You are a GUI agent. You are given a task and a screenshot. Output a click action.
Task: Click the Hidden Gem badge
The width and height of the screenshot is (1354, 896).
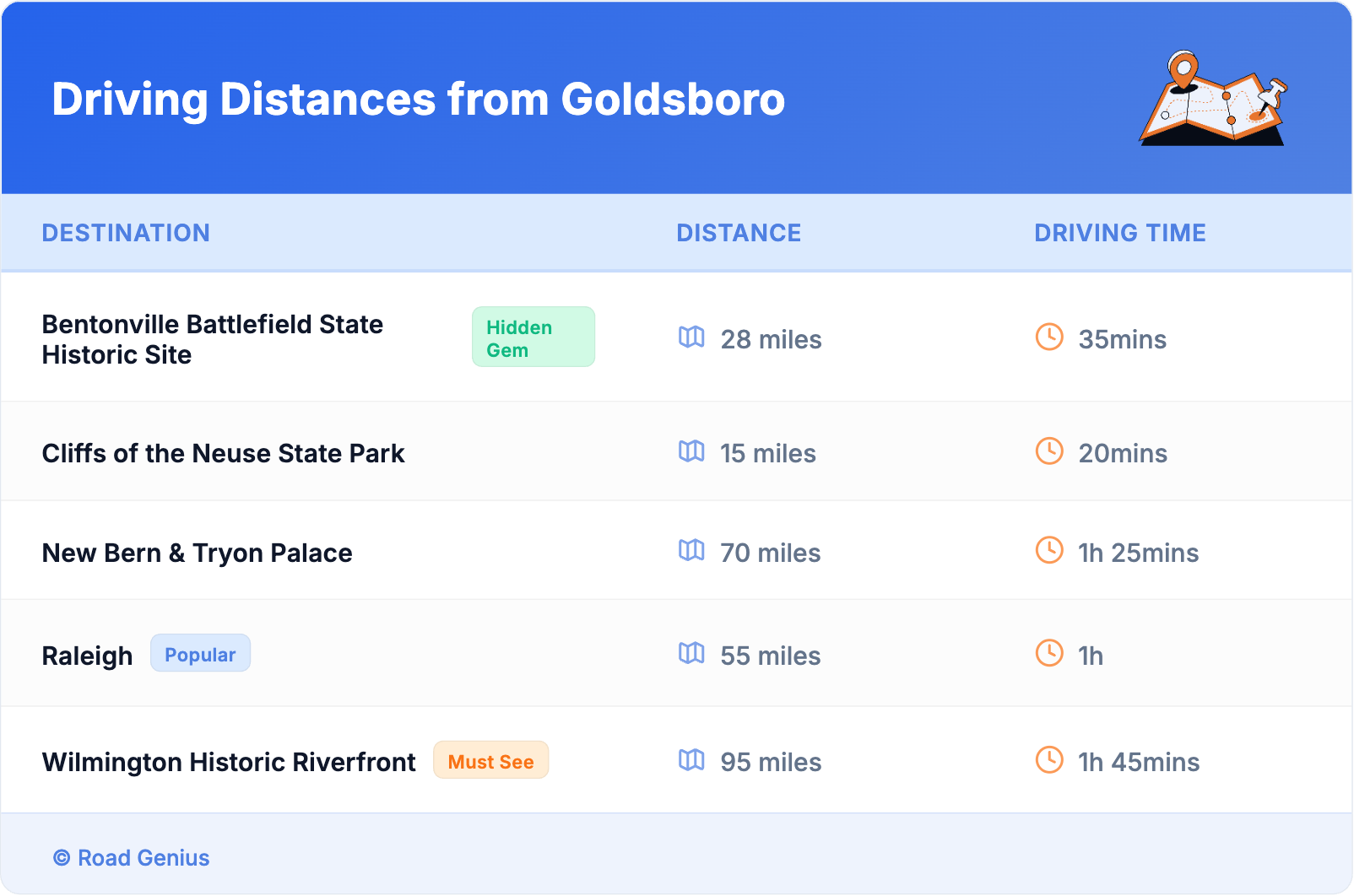[x=533, y=337]
